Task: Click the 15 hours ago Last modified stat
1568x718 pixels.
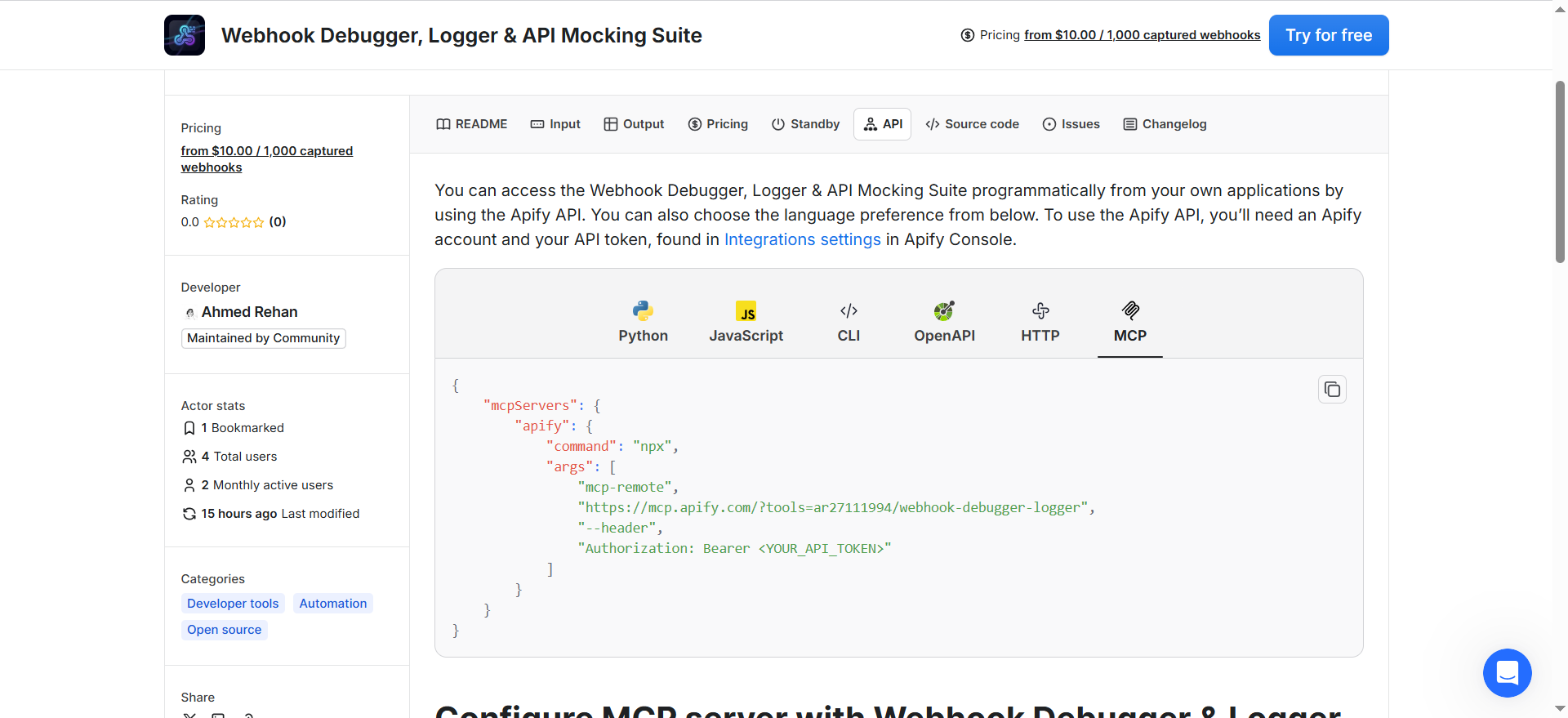Action: [x=271, y=514]
